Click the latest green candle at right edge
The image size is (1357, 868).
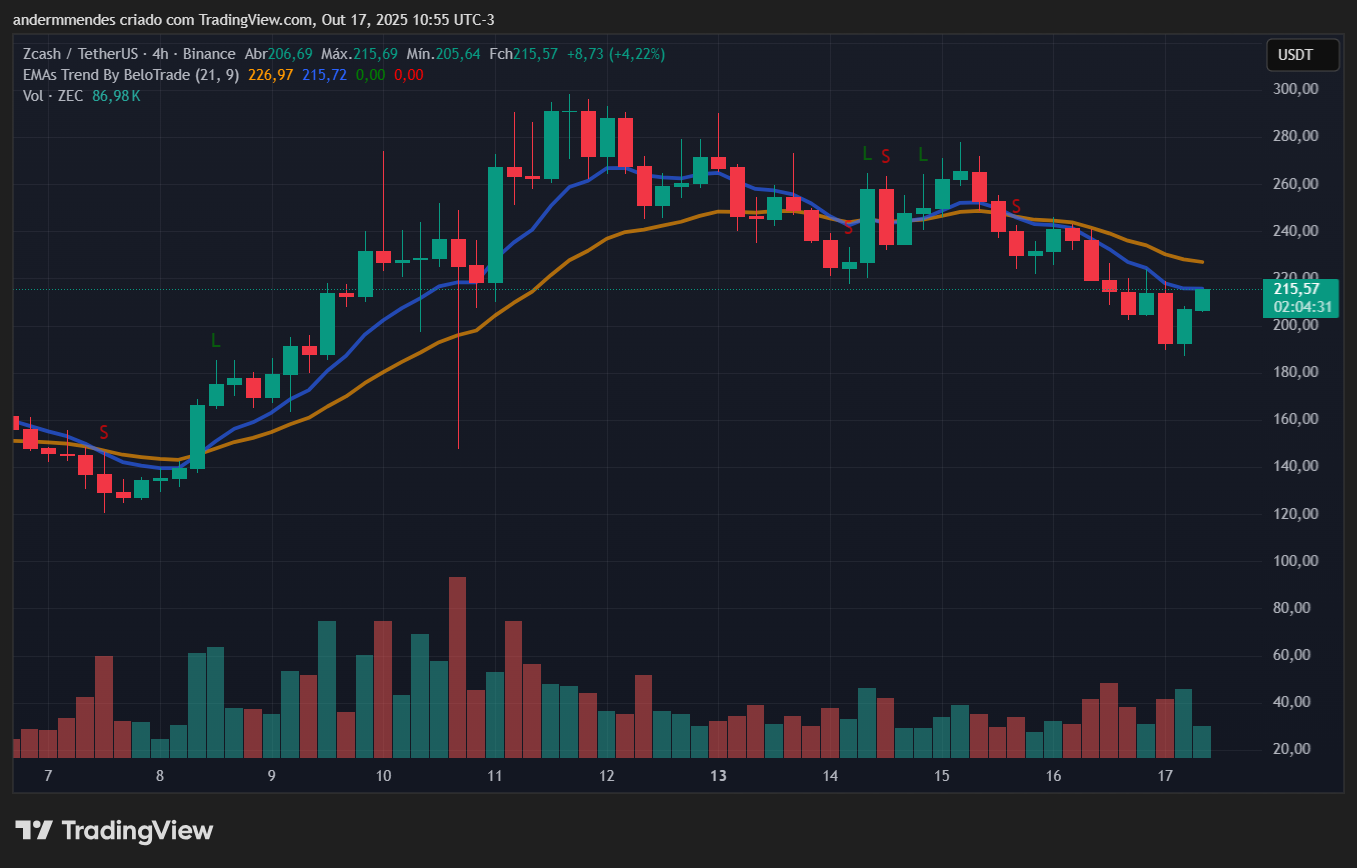point(1202,299)
